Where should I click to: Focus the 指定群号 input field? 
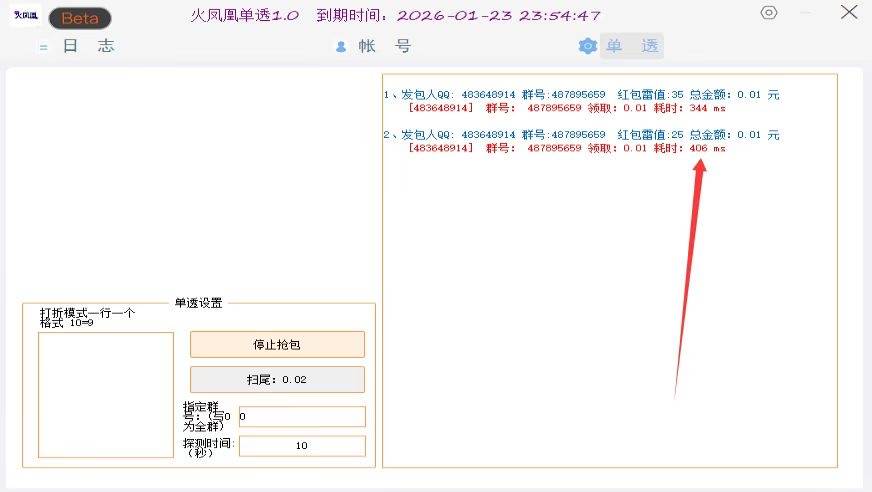point(302,416)
